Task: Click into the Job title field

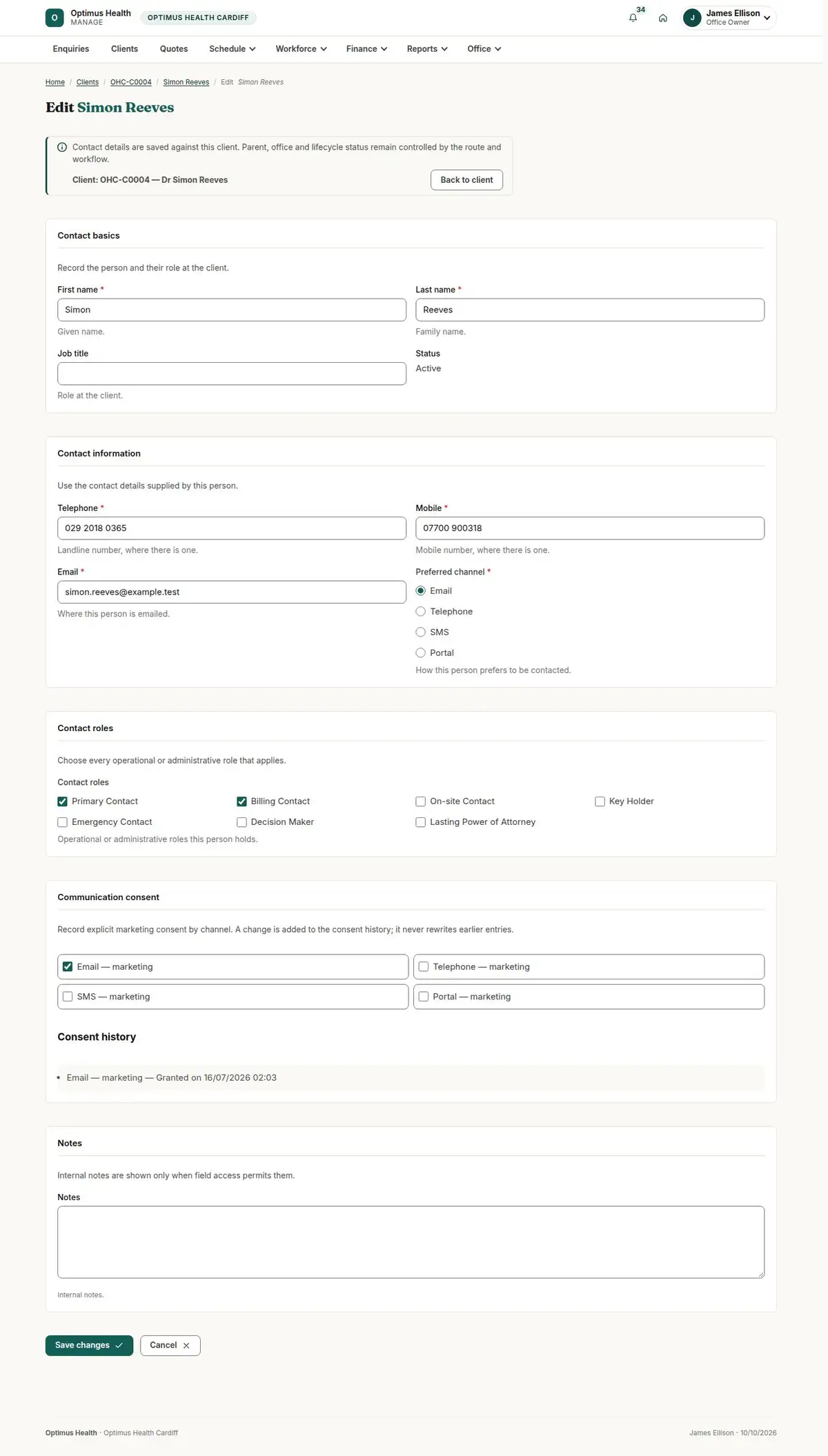Action: pos(232,374)
